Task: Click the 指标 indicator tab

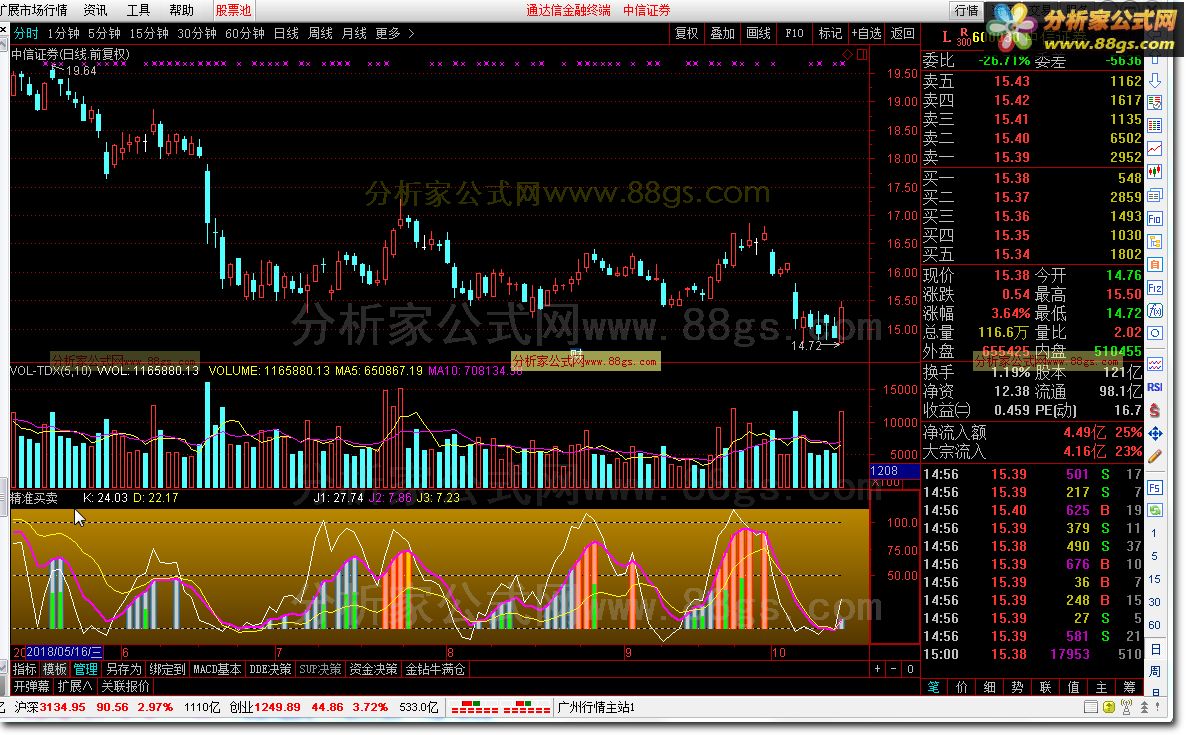Action: coord(24,669)
